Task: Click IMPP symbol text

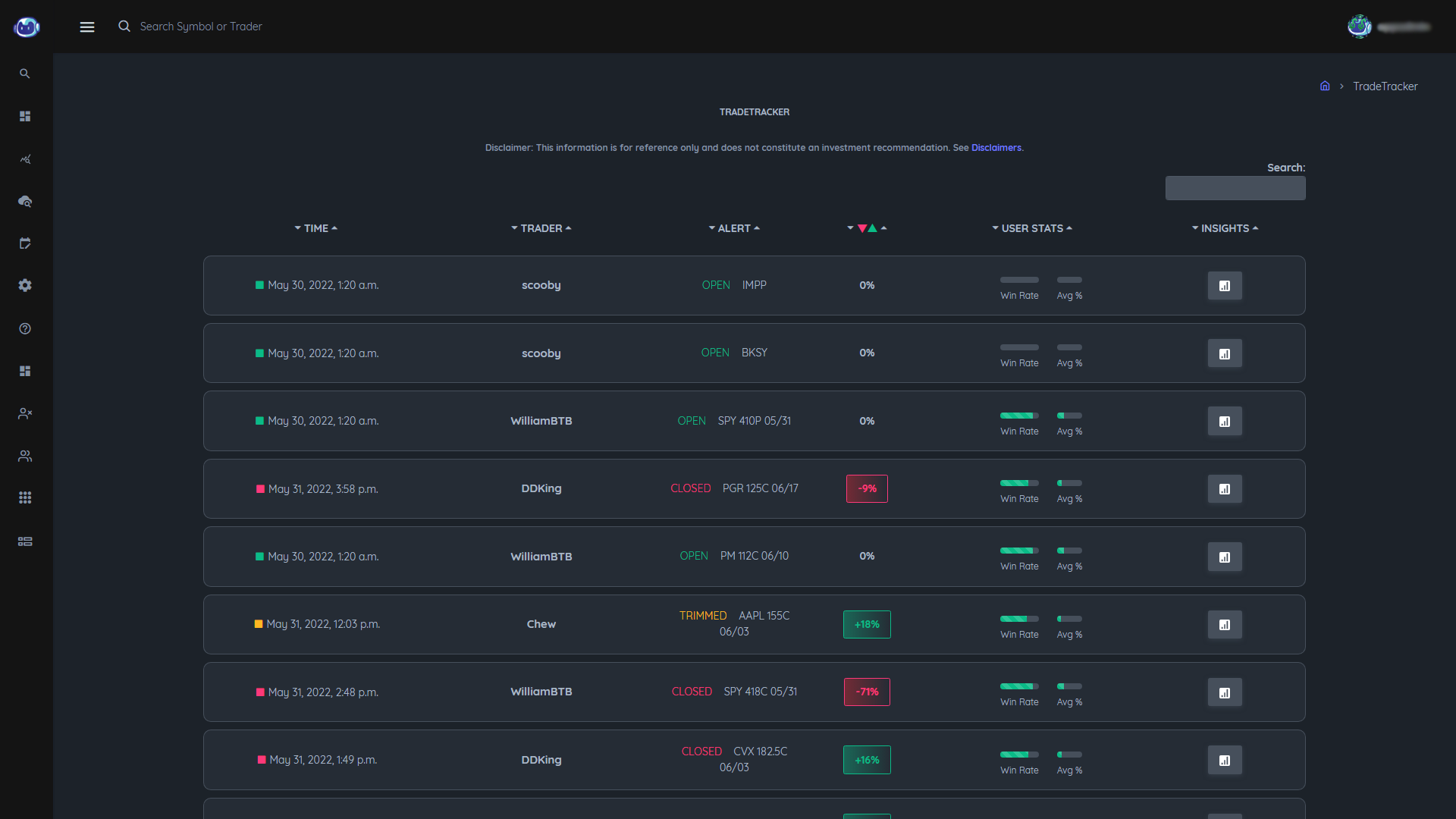Action: (755, 285)
